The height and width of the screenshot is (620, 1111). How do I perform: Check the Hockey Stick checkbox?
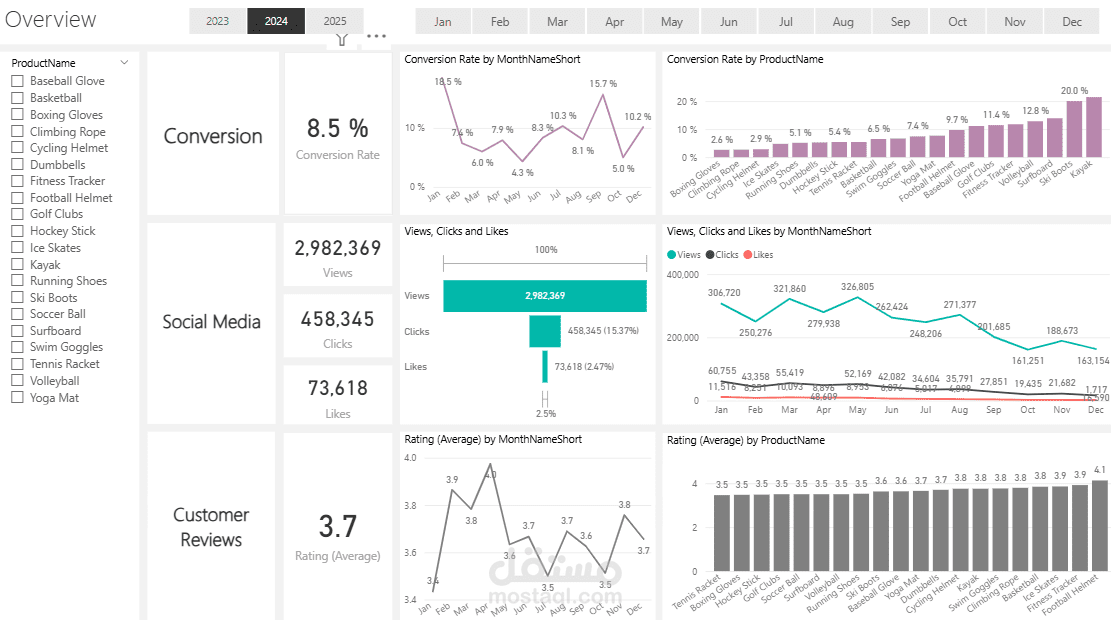pyautogui.click(x=18, y=230)
